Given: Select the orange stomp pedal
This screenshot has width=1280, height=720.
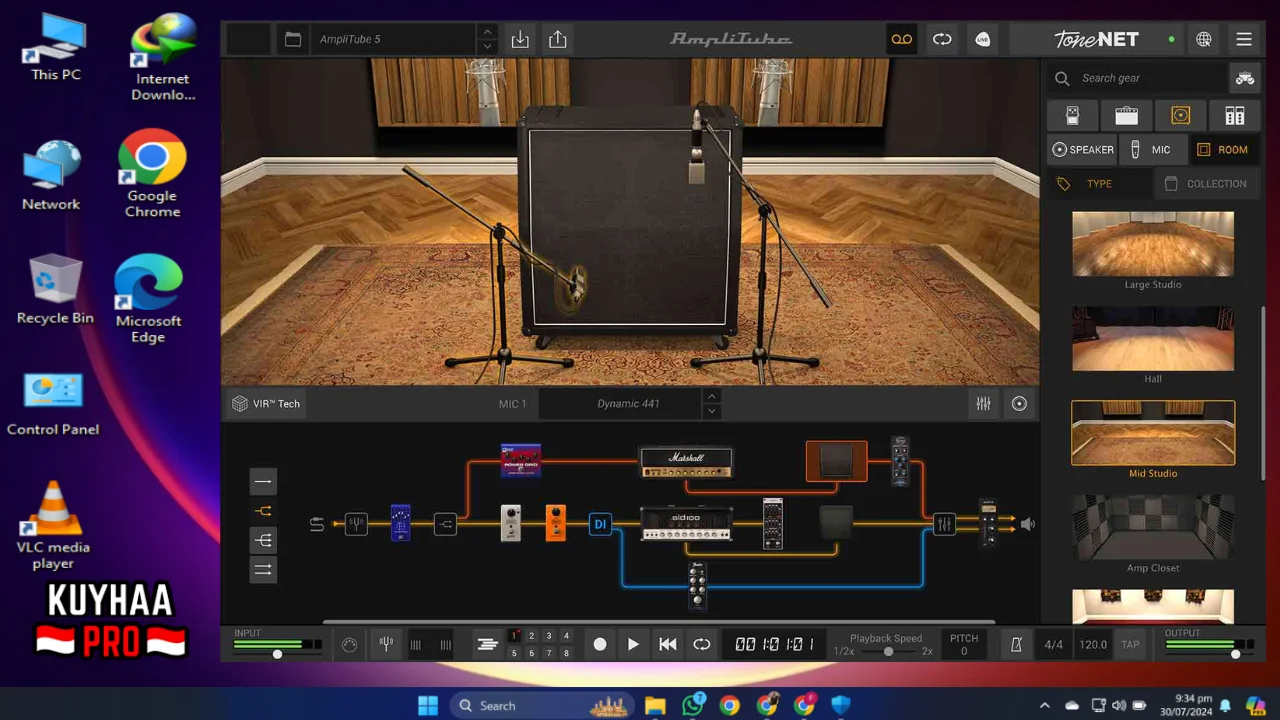Looking at the screenshot, I should point(556,523).
